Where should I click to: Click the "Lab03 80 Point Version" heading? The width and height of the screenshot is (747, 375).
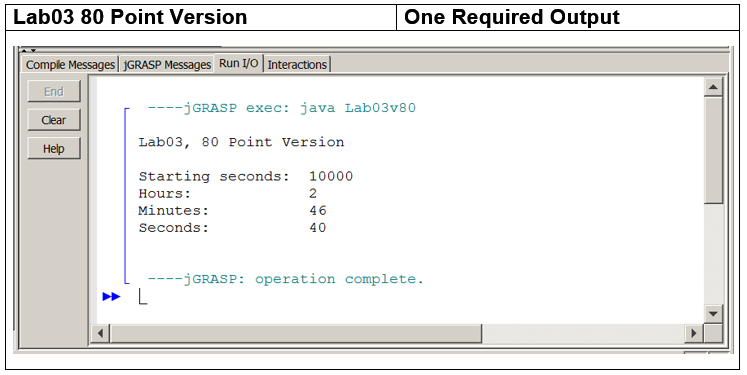point(130,17)
